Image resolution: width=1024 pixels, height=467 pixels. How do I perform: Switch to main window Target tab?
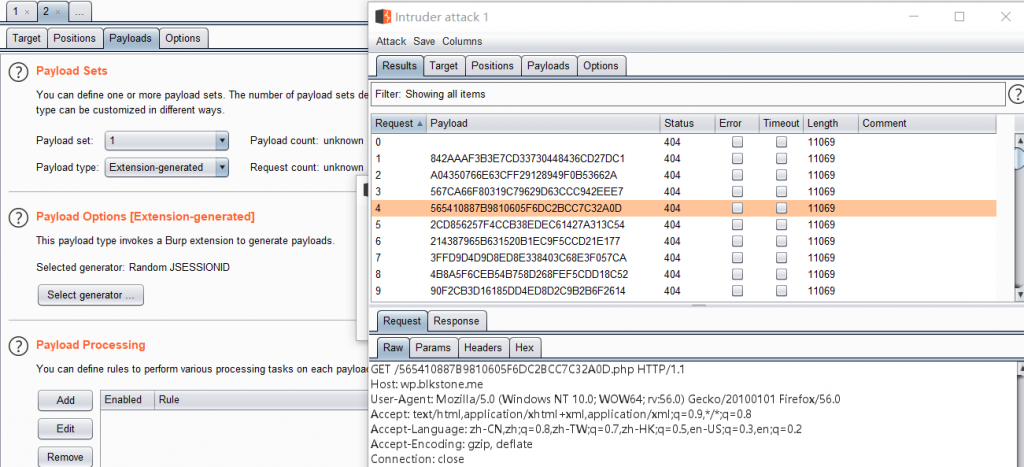click(x=27, y=39)
